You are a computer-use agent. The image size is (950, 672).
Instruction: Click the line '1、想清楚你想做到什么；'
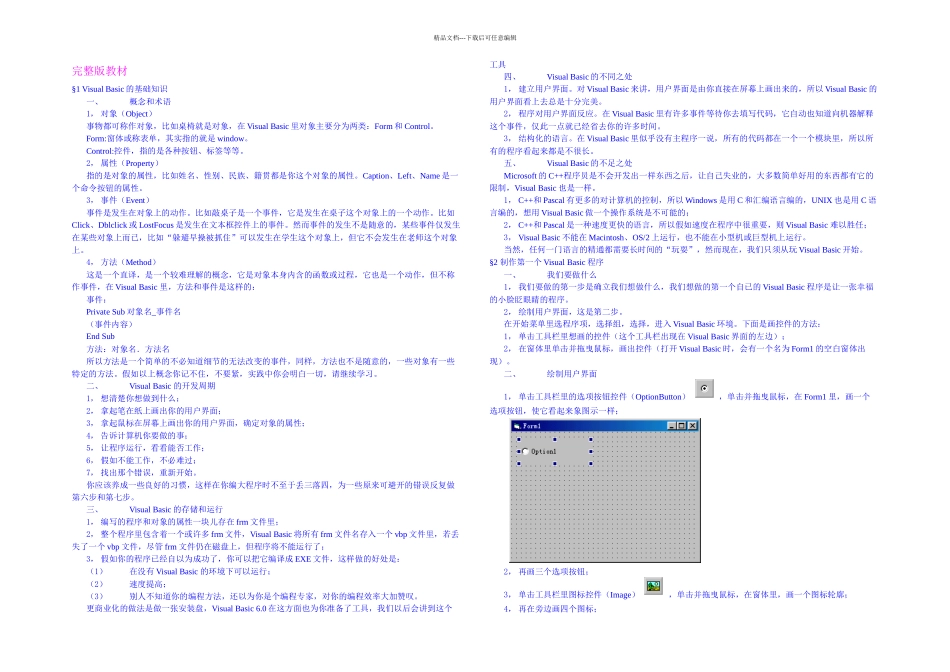tap(132, 398)
